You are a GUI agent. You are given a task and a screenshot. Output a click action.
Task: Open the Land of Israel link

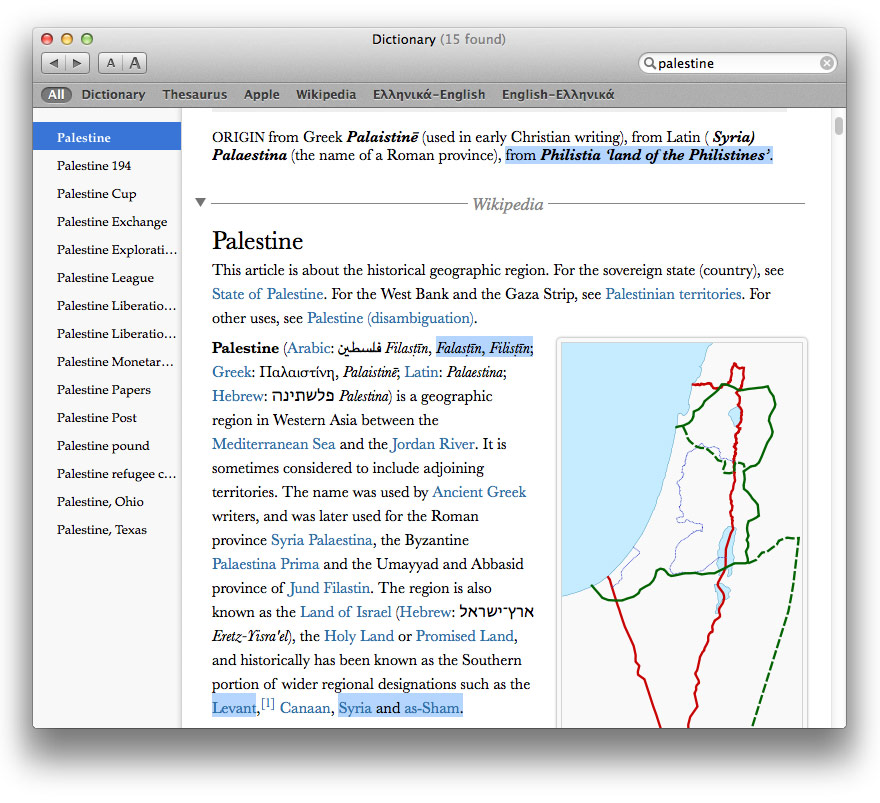coord(346,612)
